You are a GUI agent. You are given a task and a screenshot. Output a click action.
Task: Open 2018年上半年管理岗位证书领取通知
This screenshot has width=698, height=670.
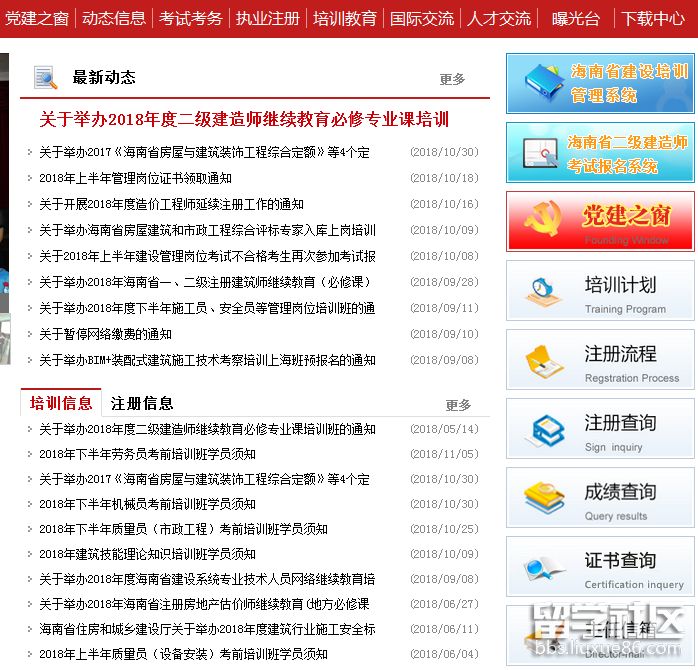coord(135,179)
